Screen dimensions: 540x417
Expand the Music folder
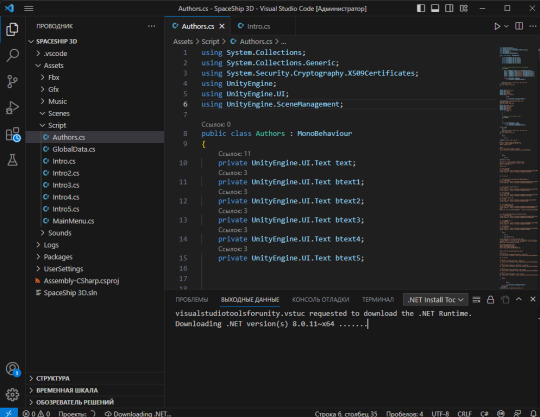tap(95, 101)
